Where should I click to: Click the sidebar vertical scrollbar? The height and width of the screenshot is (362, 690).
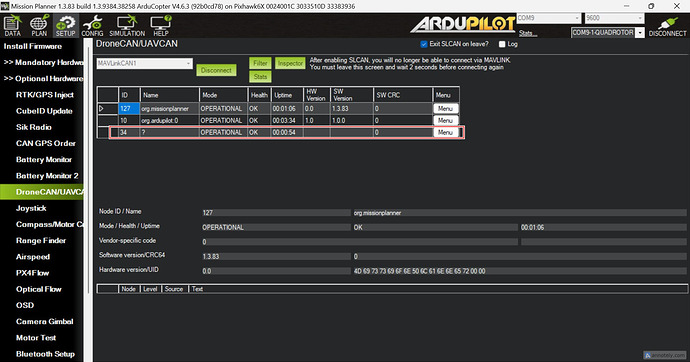click(x=88, y=198)
